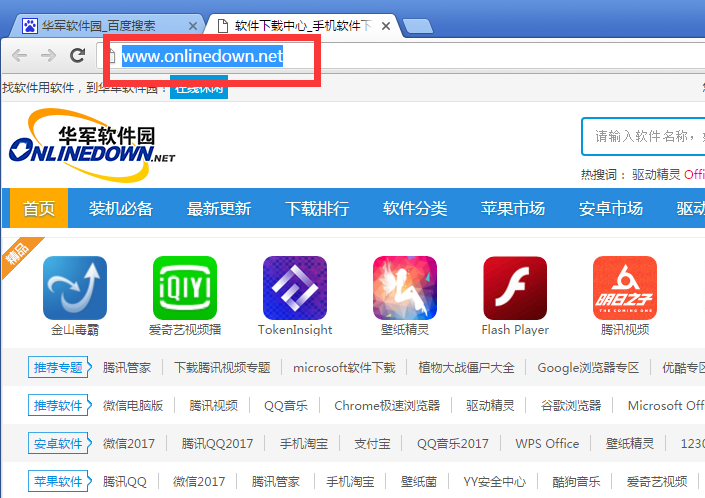Open 驱动精灵 link in 推荐软件 row
The width and height of the screenshot is (705, 498).
[490, 405]
